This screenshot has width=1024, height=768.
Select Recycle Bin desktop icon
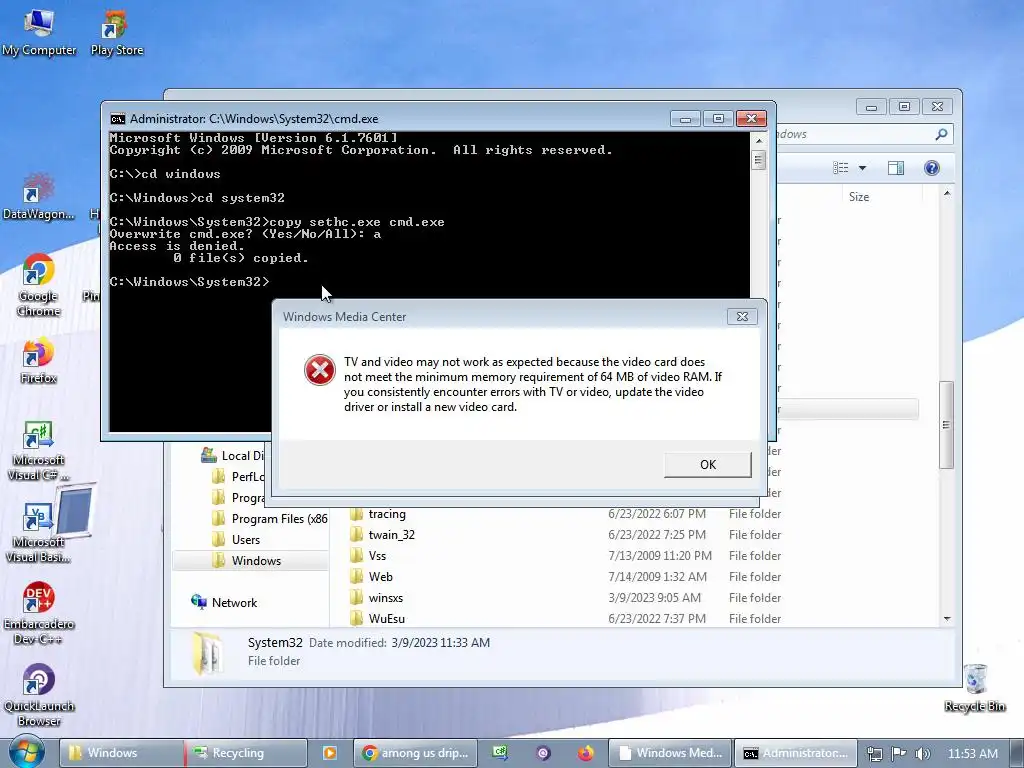(975, 688)
